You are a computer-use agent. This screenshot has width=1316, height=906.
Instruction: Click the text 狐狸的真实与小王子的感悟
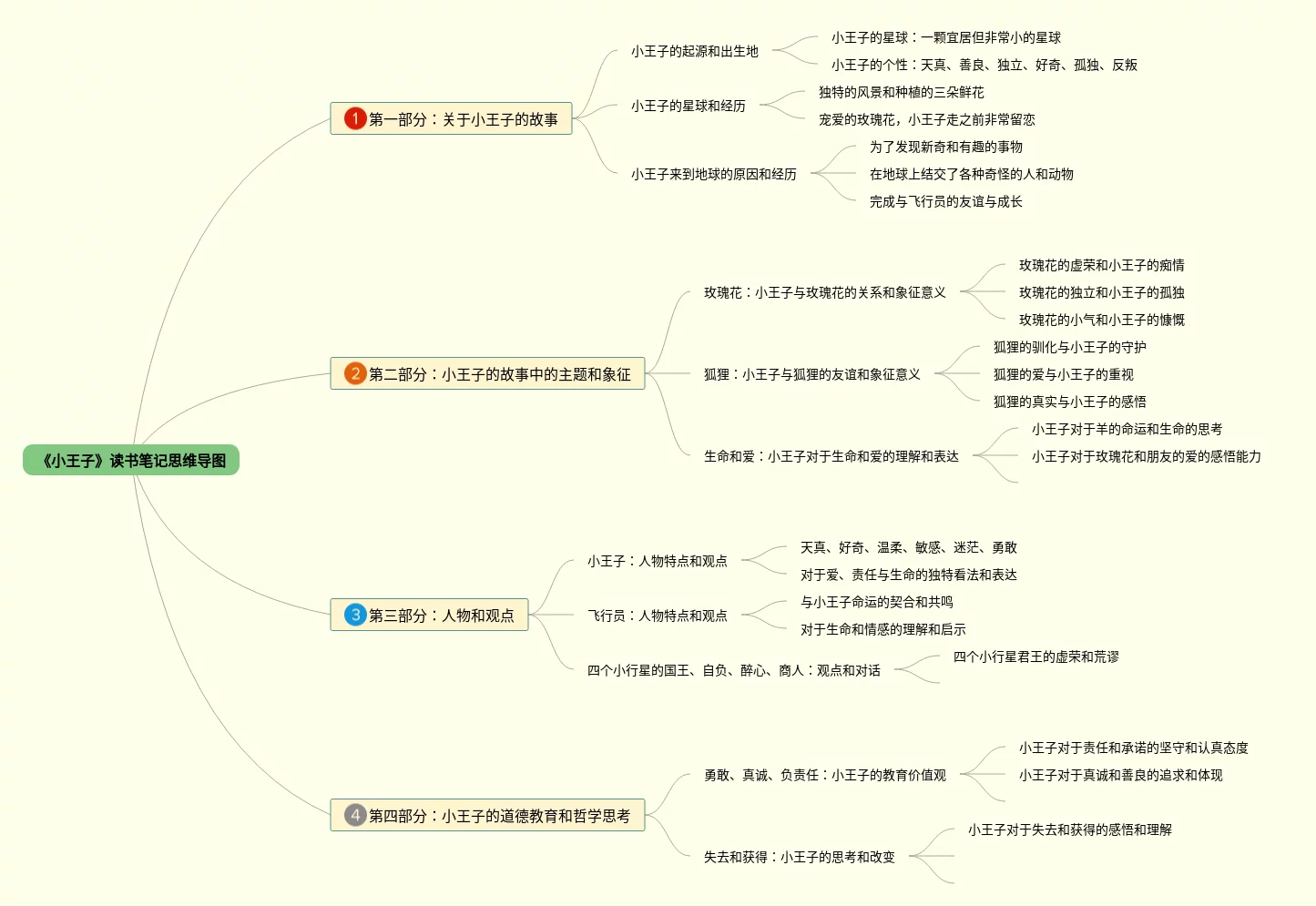(1070, 402)
